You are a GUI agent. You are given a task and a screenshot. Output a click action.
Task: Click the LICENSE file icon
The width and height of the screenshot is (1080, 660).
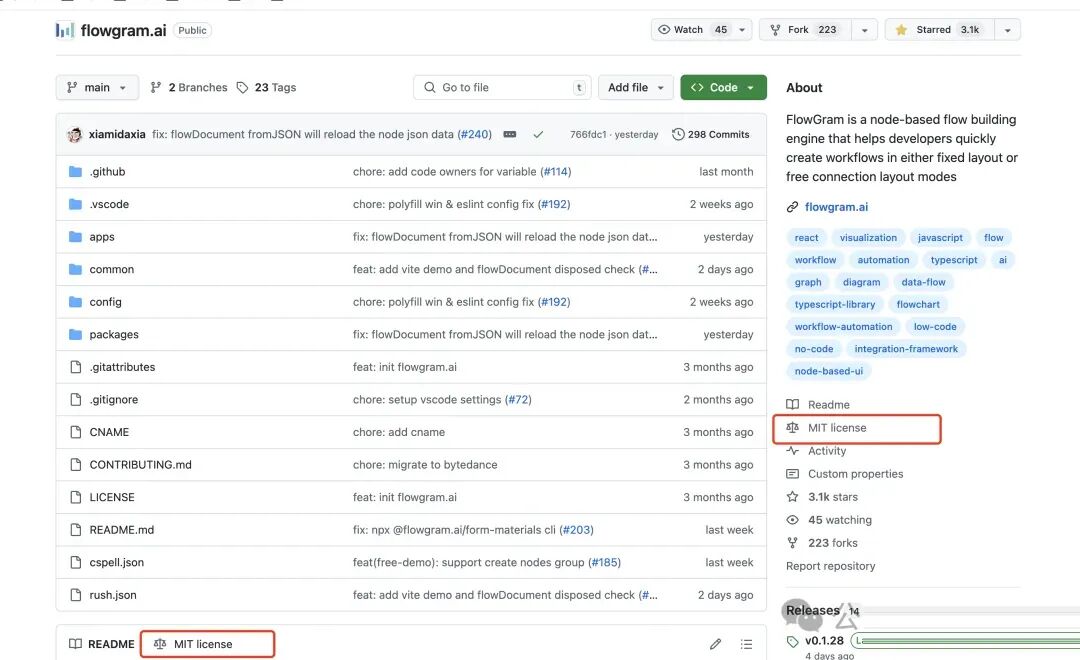(x=76, y=497)
